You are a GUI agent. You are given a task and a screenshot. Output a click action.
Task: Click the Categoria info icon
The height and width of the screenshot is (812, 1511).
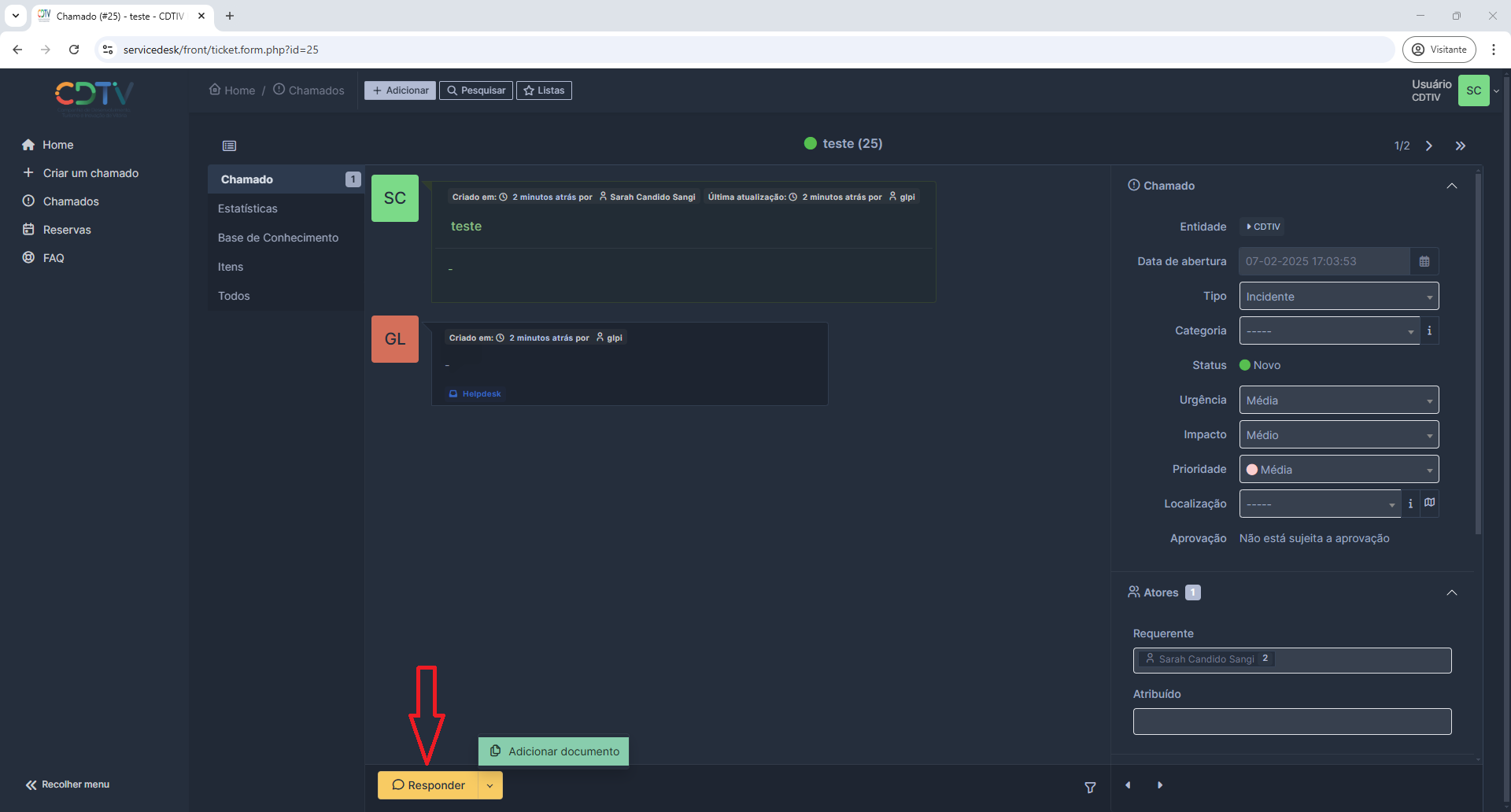[1429, 331]
